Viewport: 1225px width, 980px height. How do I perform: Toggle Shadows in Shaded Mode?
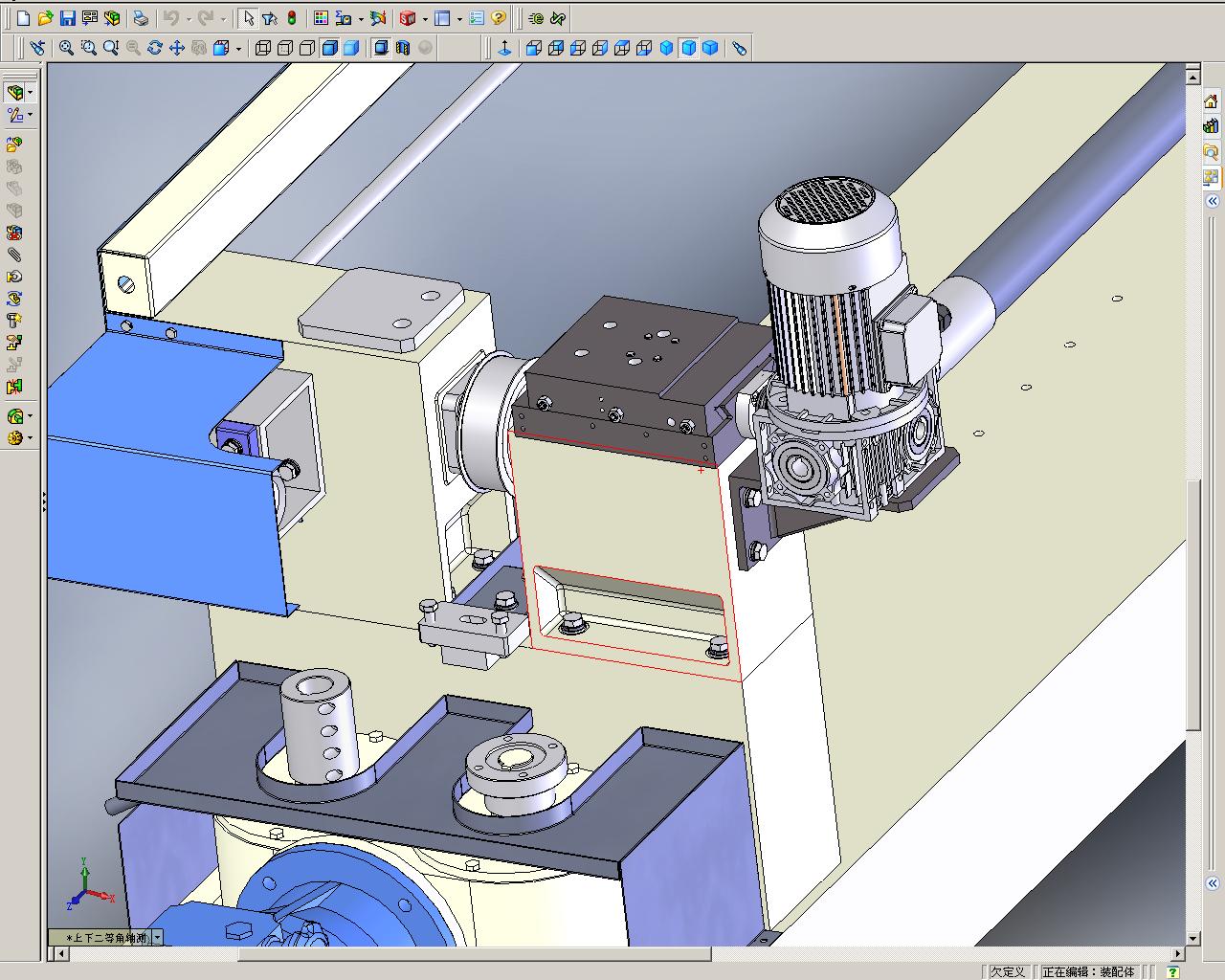(x=381, y=48)
